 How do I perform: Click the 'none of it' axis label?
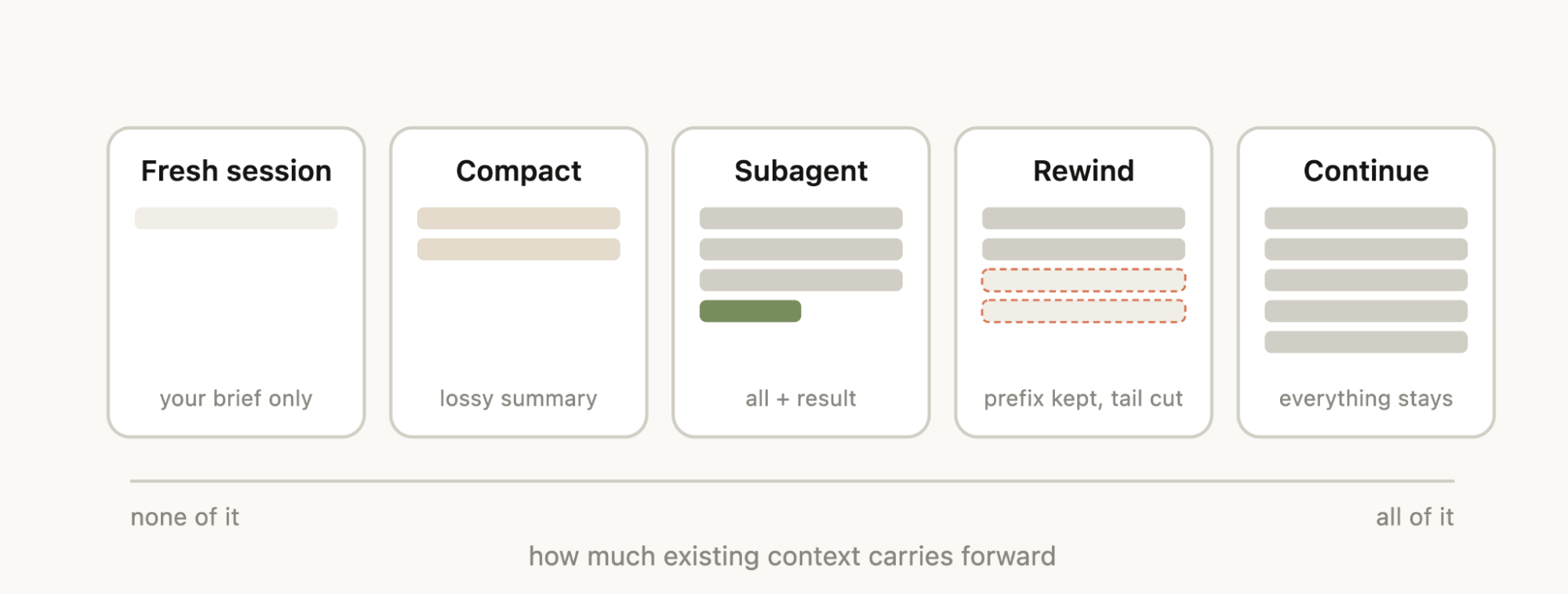[185, 517]
